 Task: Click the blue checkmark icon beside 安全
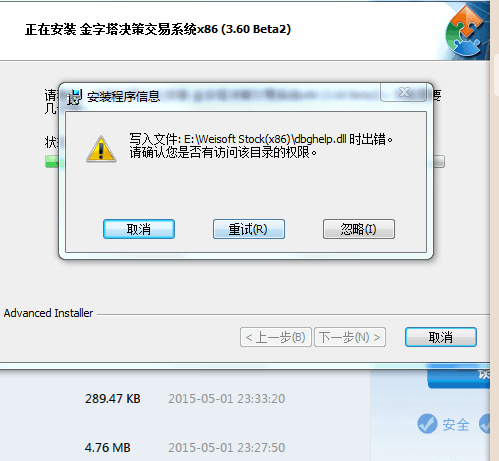(427, 424)
